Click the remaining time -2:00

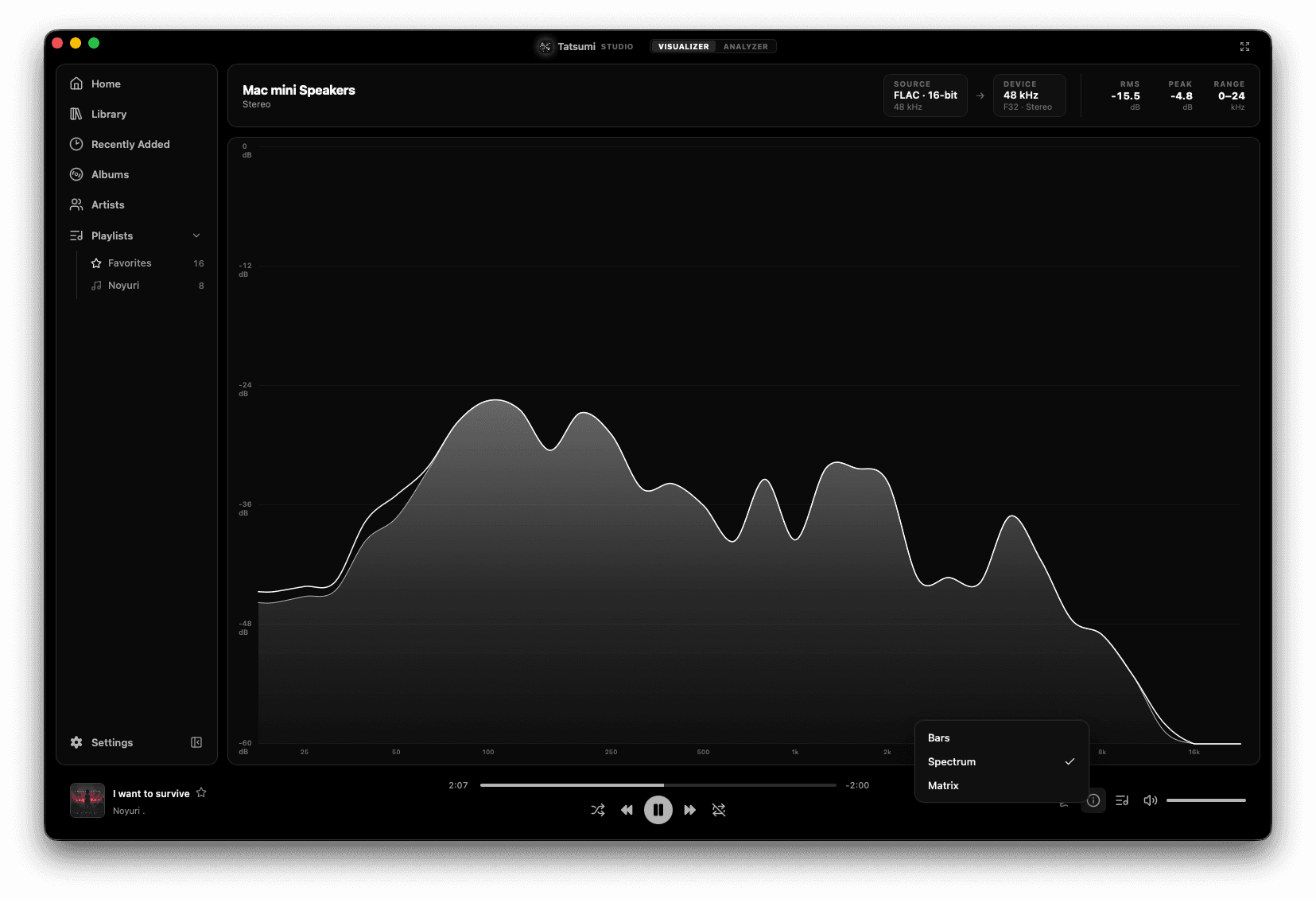click(857, 785)
